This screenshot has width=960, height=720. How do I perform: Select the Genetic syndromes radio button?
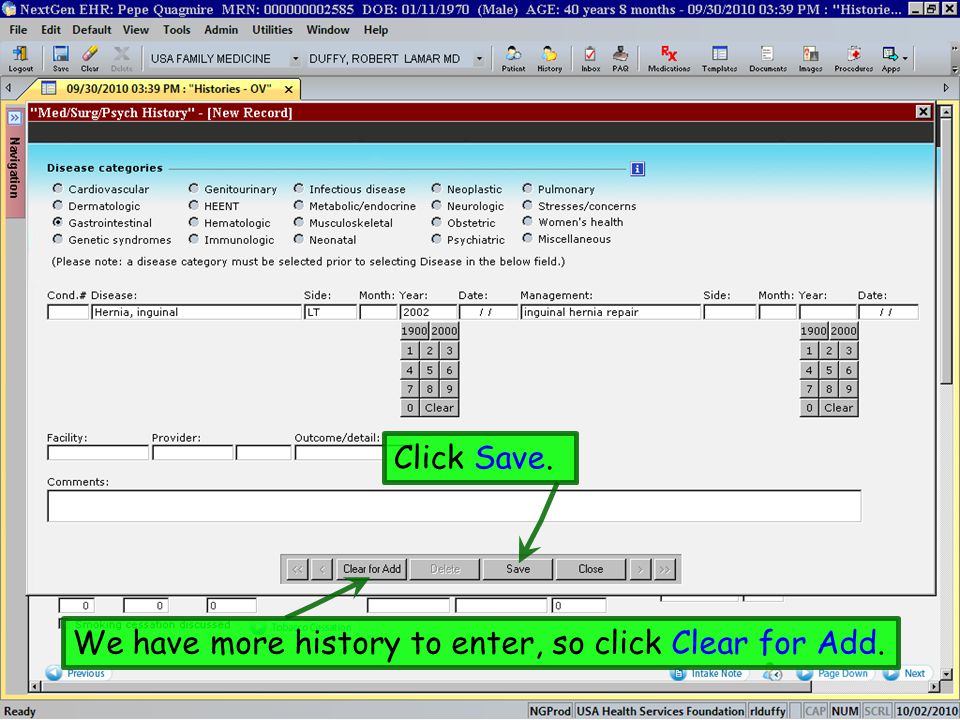click(58, 239)
